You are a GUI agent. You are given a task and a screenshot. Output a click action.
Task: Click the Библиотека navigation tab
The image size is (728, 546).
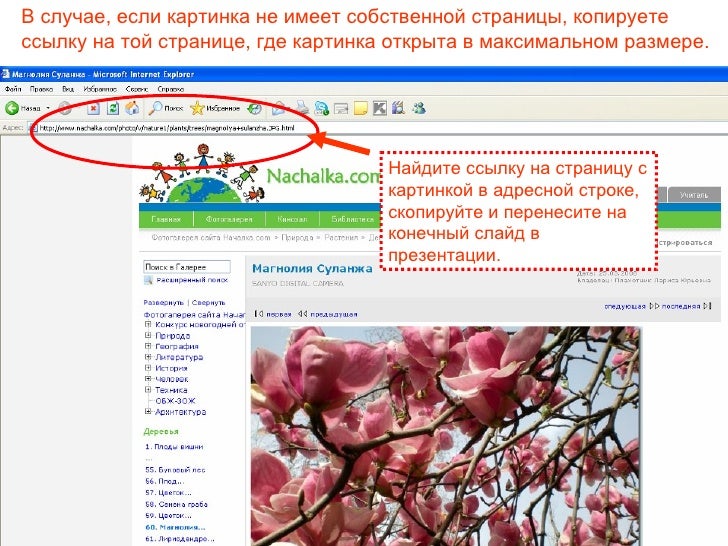pos(352,219)
